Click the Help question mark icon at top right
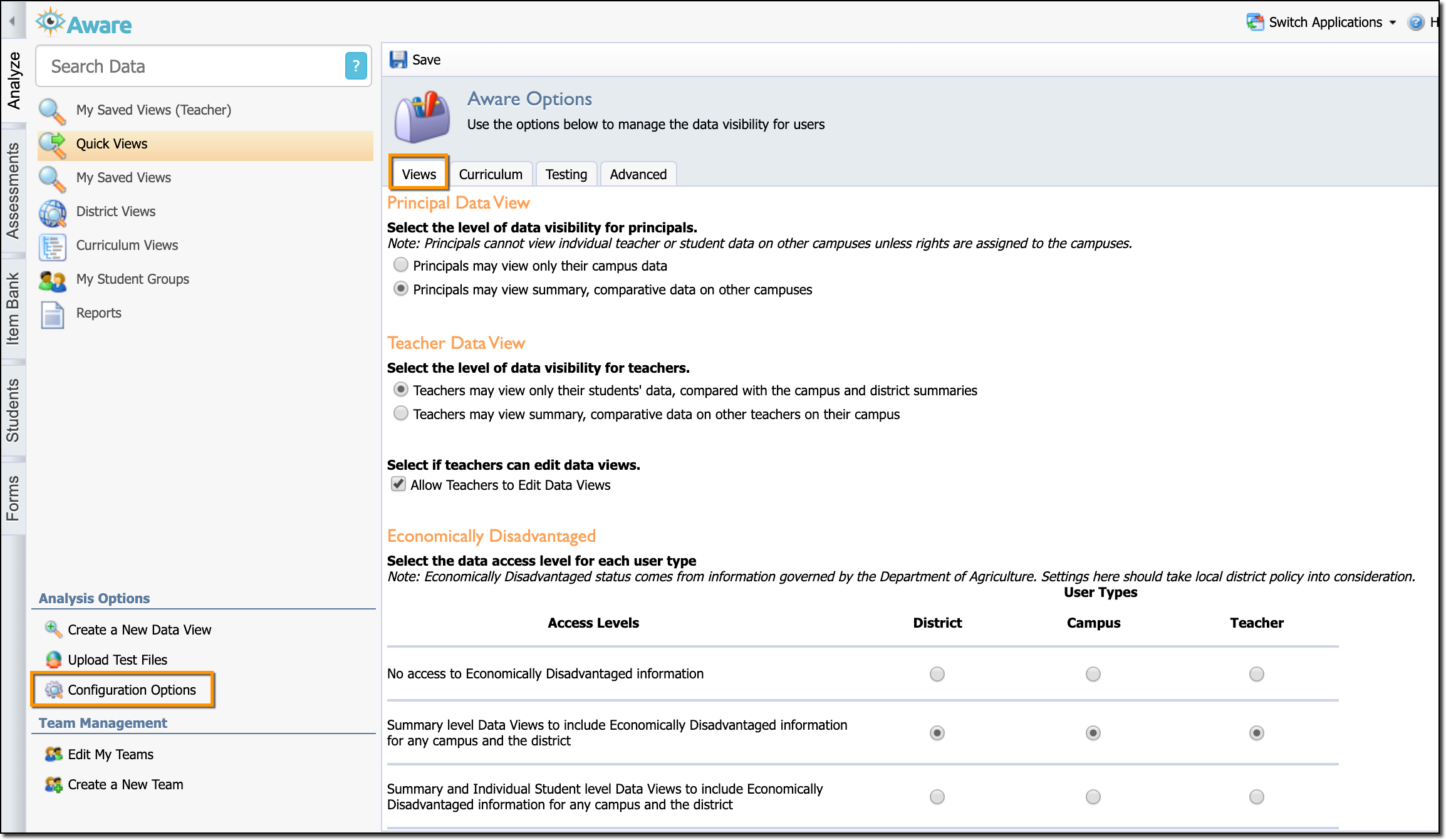 click(1415, 22)
